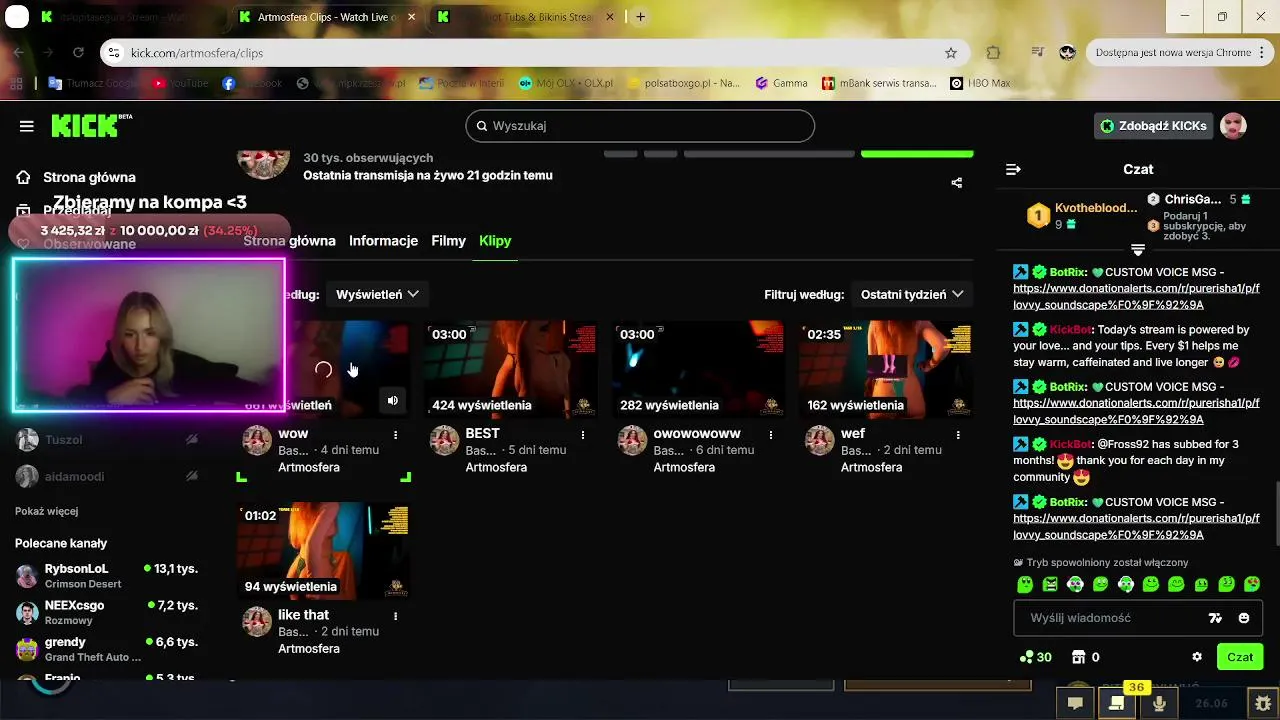Open the Ostatni tydzień filter dropdown
This screenshot has width=1280, height=720.
912,294
